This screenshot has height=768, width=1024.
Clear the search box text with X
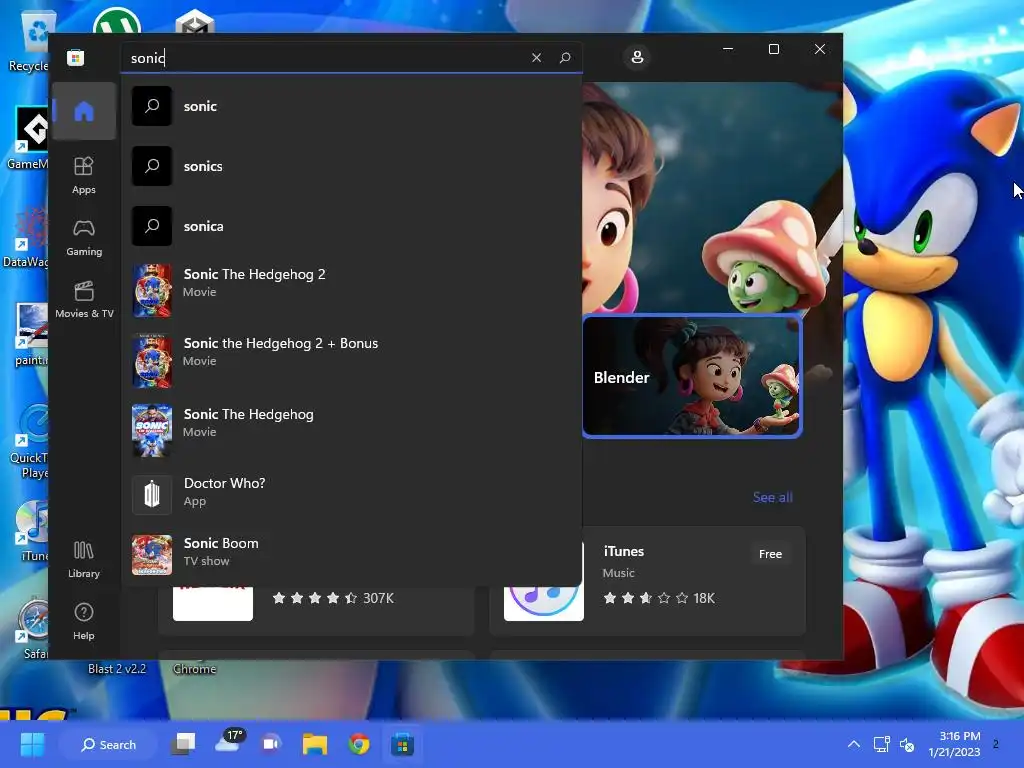(536, 57)
